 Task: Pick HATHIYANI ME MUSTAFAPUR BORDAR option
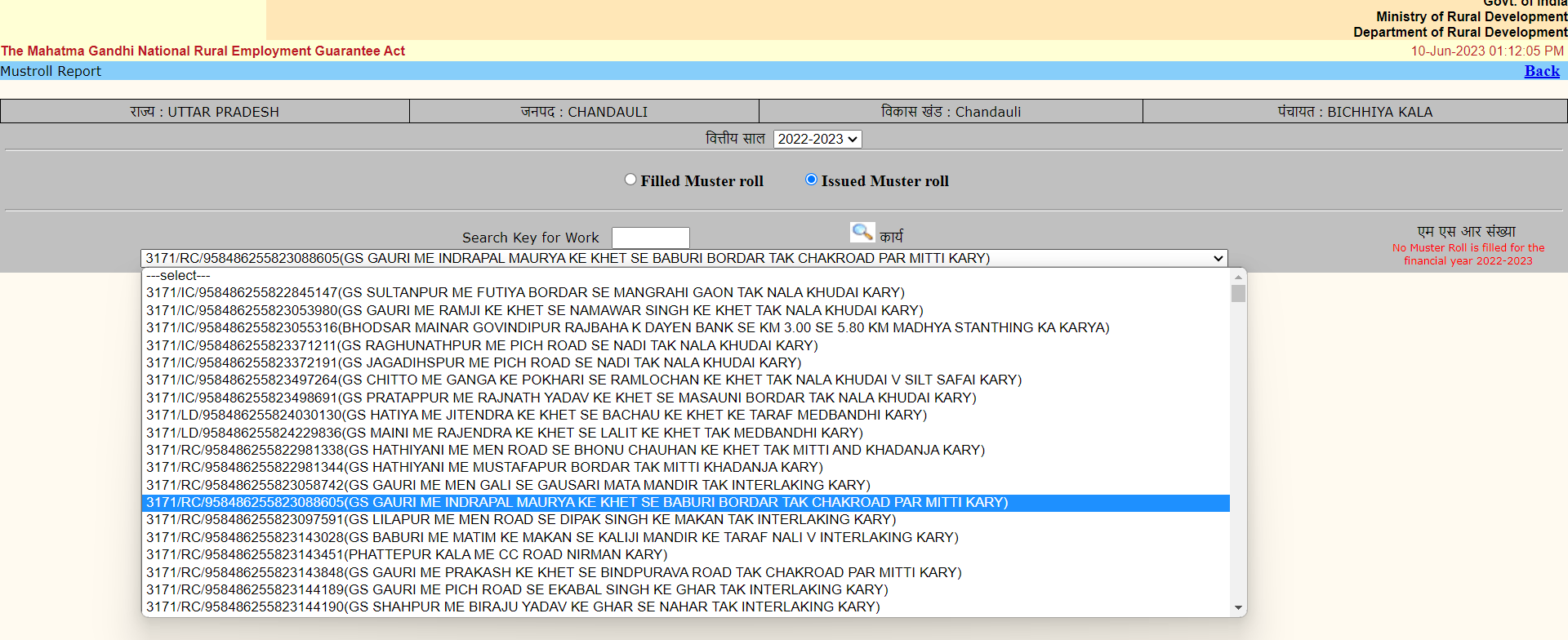tap(484, 468)
